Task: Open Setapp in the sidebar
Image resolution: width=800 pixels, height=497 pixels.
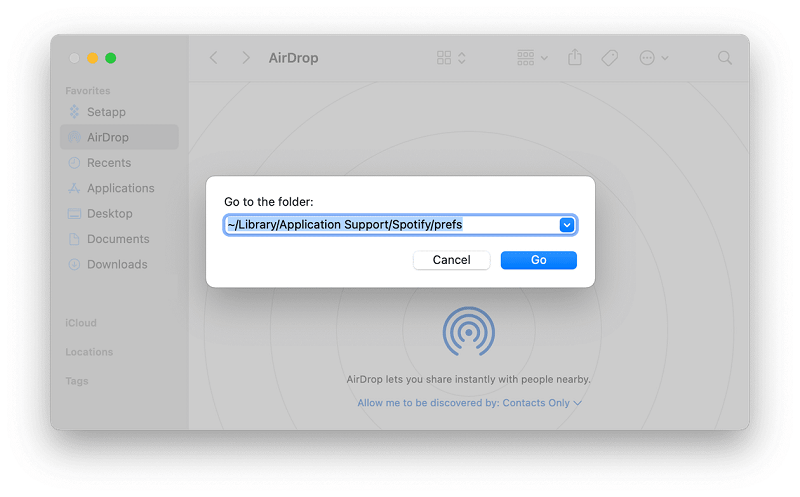Action: point(119,112)
